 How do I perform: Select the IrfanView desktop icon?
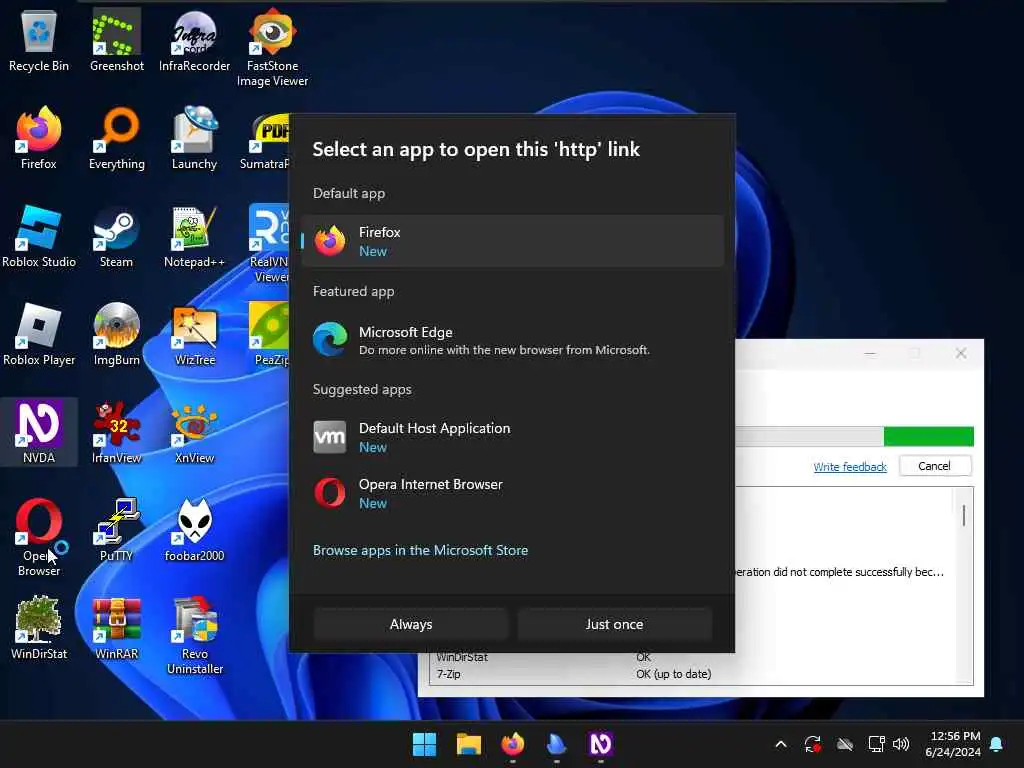pos(116,432)
